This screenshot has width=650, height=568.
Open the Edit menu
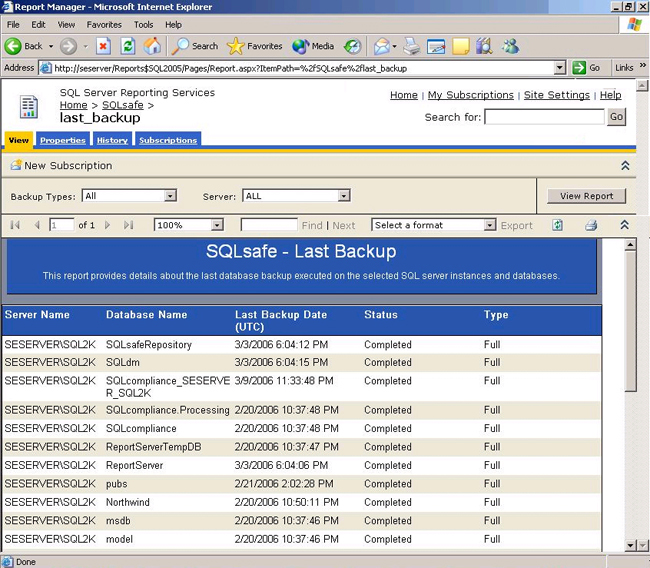38,24
